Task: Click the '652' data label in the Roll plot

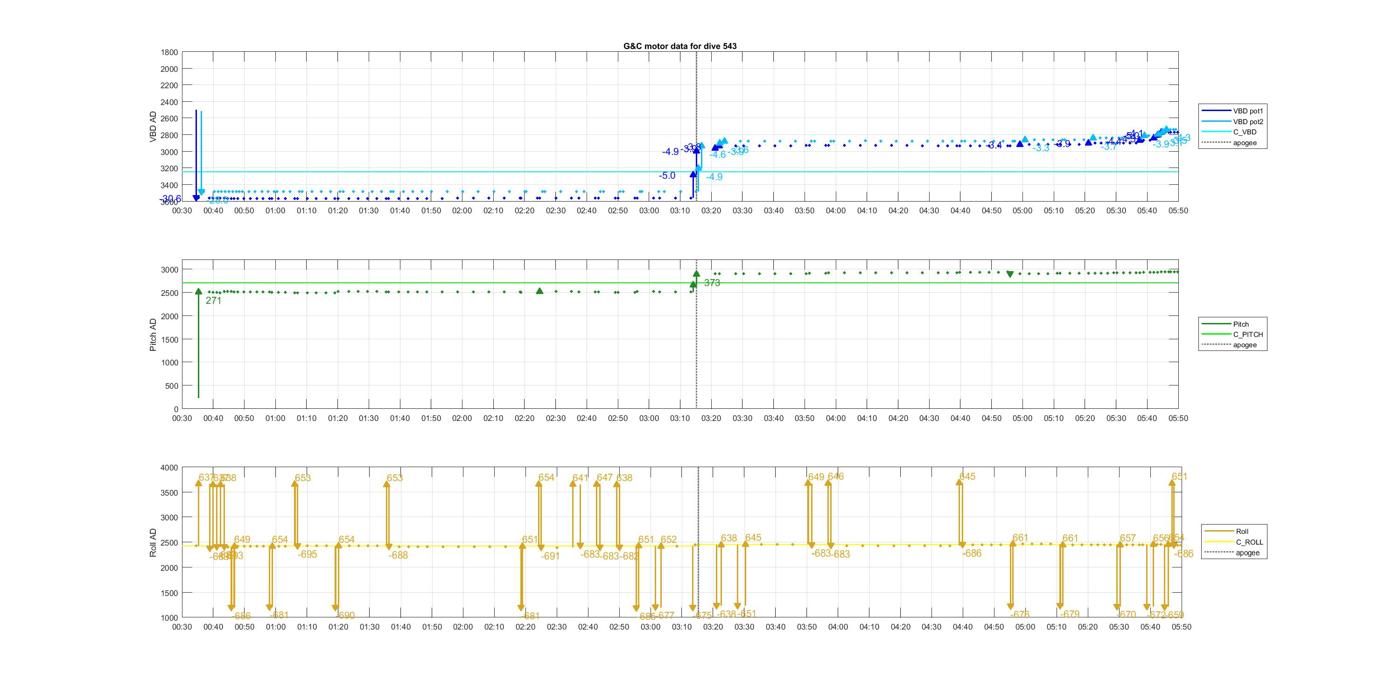Action: tap(669, 540)
